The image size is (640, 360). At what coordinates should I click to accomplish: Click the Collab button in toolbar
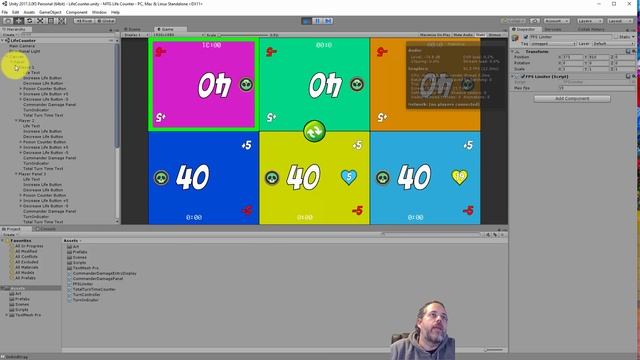[x=513, y=21]
